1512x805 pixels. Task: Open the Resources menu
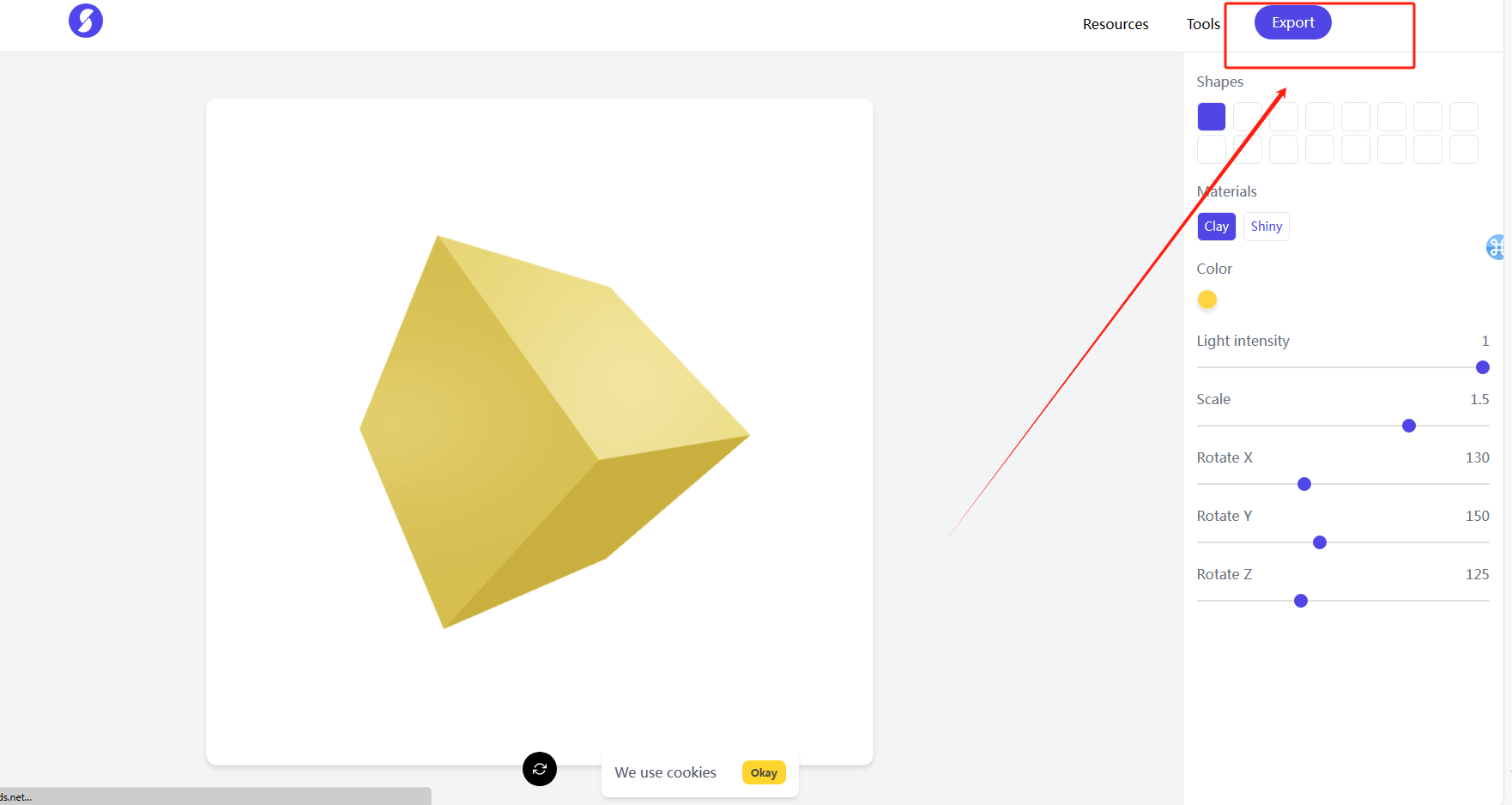pyautogui.click(x=1115, y=24)
